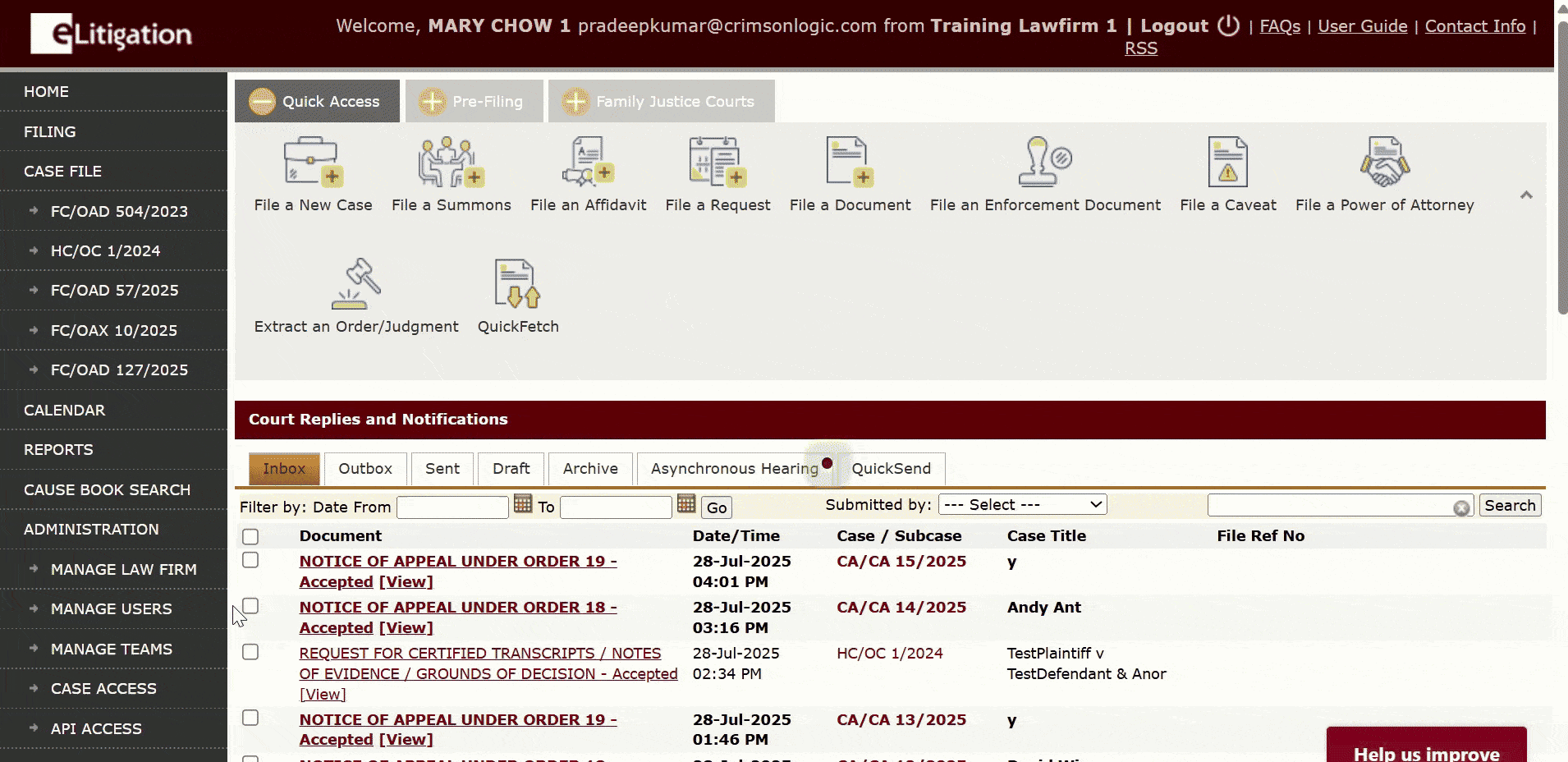Open the Submitted by dropdown
Image resolution: width=1568 pixels, height=762 pixels.
pos(1022,505)
